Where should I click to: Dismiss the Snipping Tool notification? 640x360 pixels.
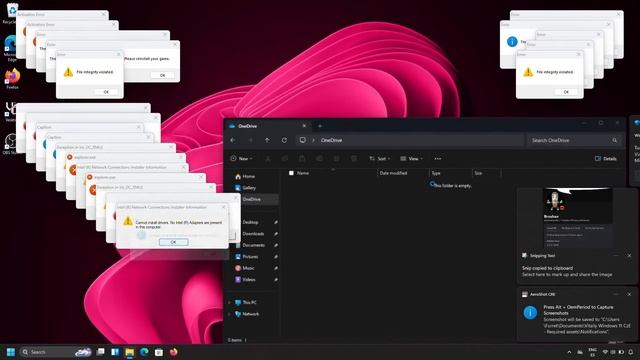629,256
